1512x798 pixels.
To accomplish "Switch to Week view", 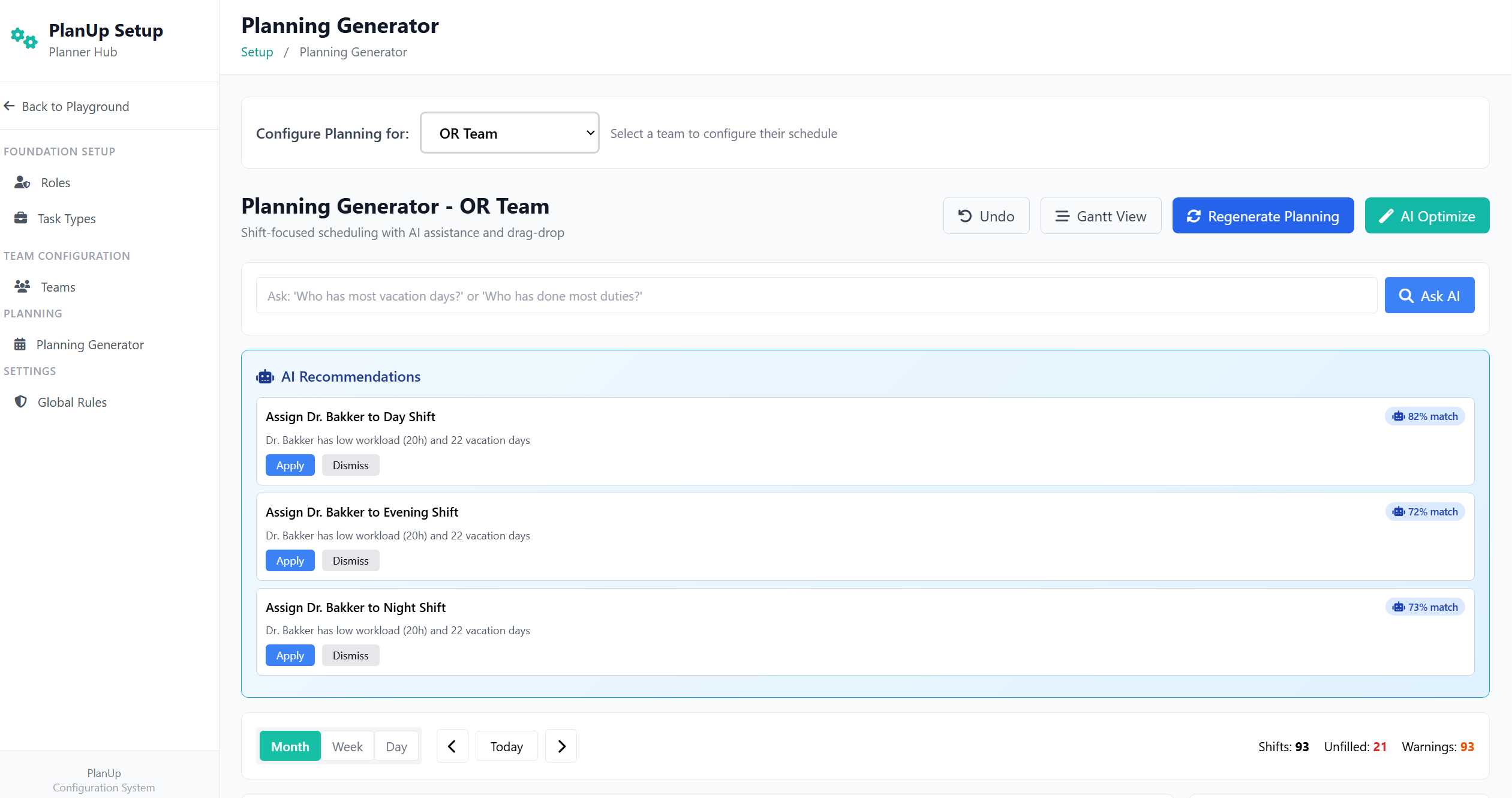I will click(x=347, y=746).
